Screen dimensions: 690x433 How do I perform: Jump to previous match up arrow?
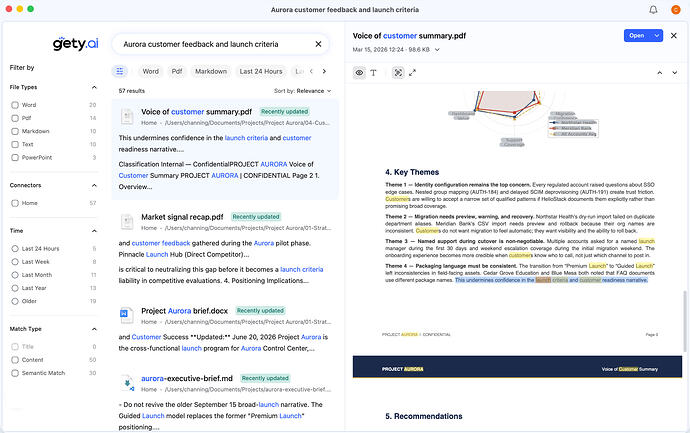point(660,73)
